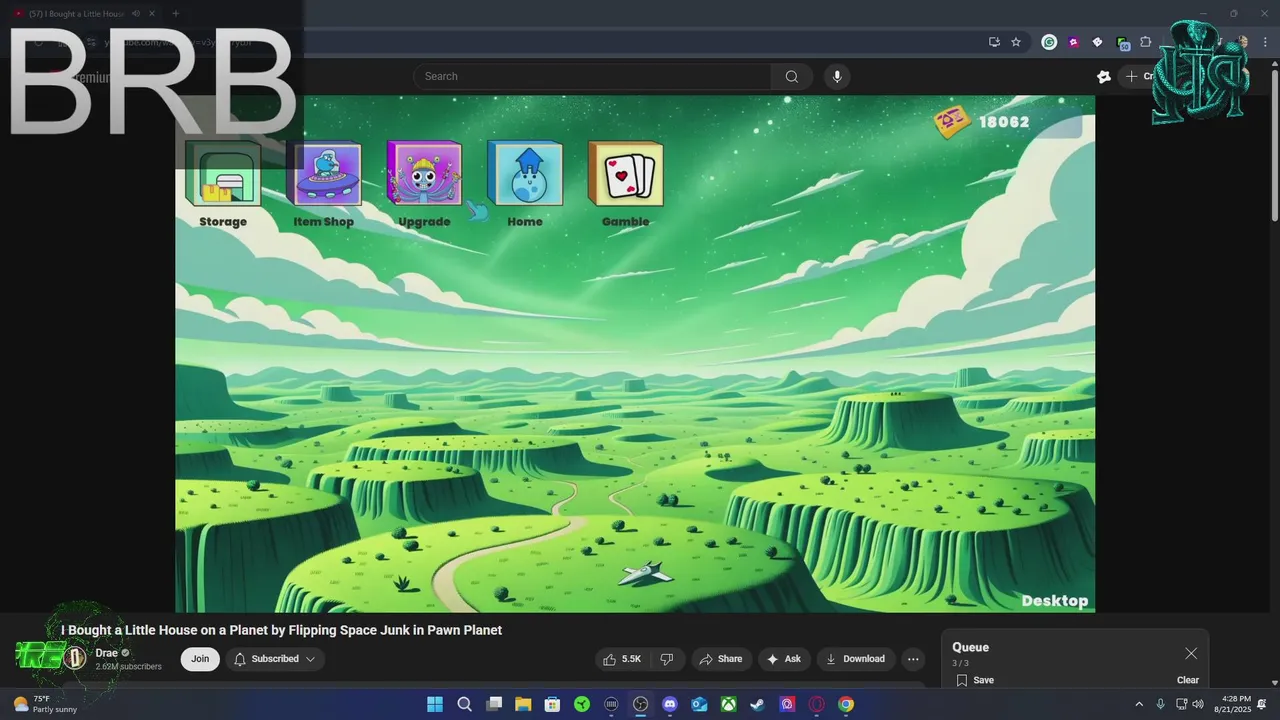Open Opera GX from the taskbar
The width and height of the screenshot is (1280, 720).
(817, 704)
